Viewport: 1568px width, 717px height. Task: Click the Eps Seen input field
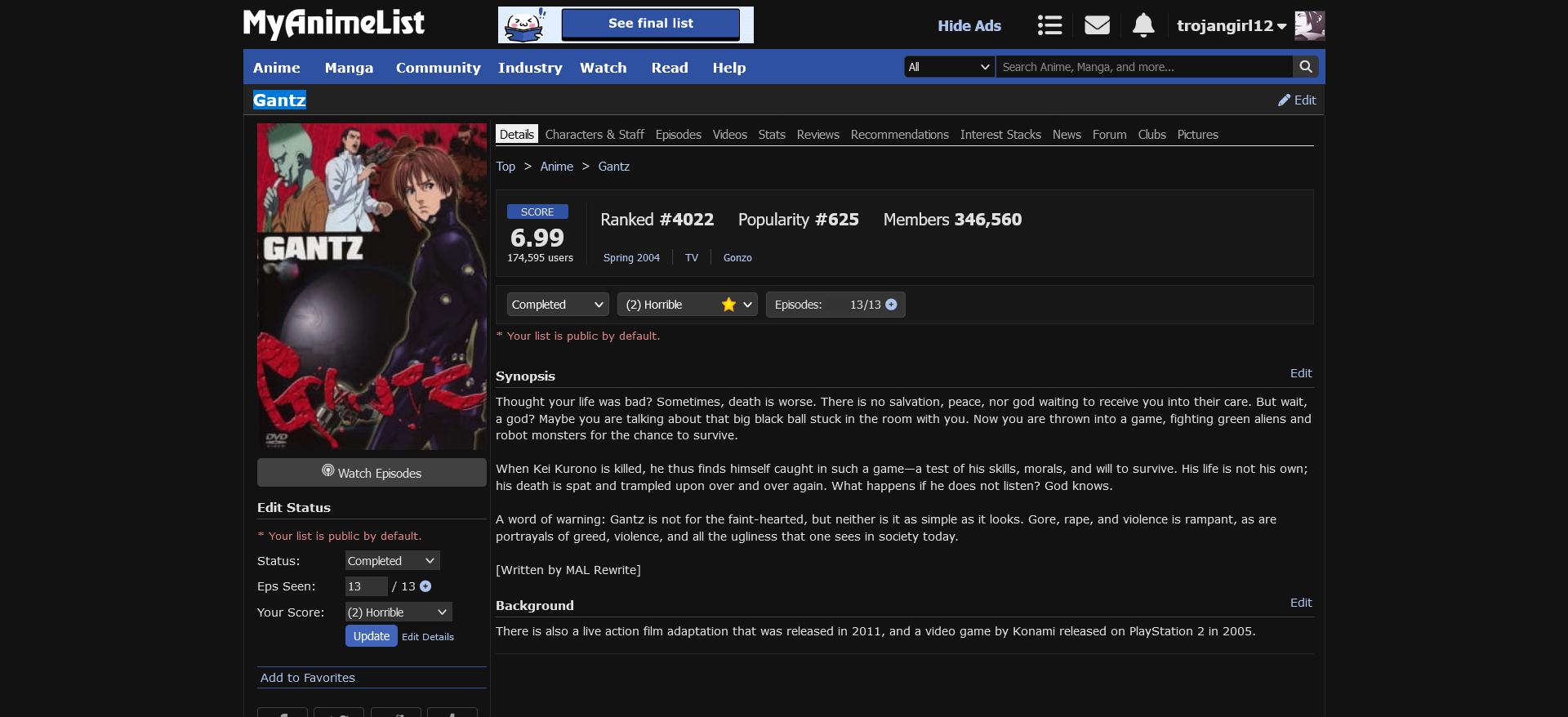[x=366, y=586]
